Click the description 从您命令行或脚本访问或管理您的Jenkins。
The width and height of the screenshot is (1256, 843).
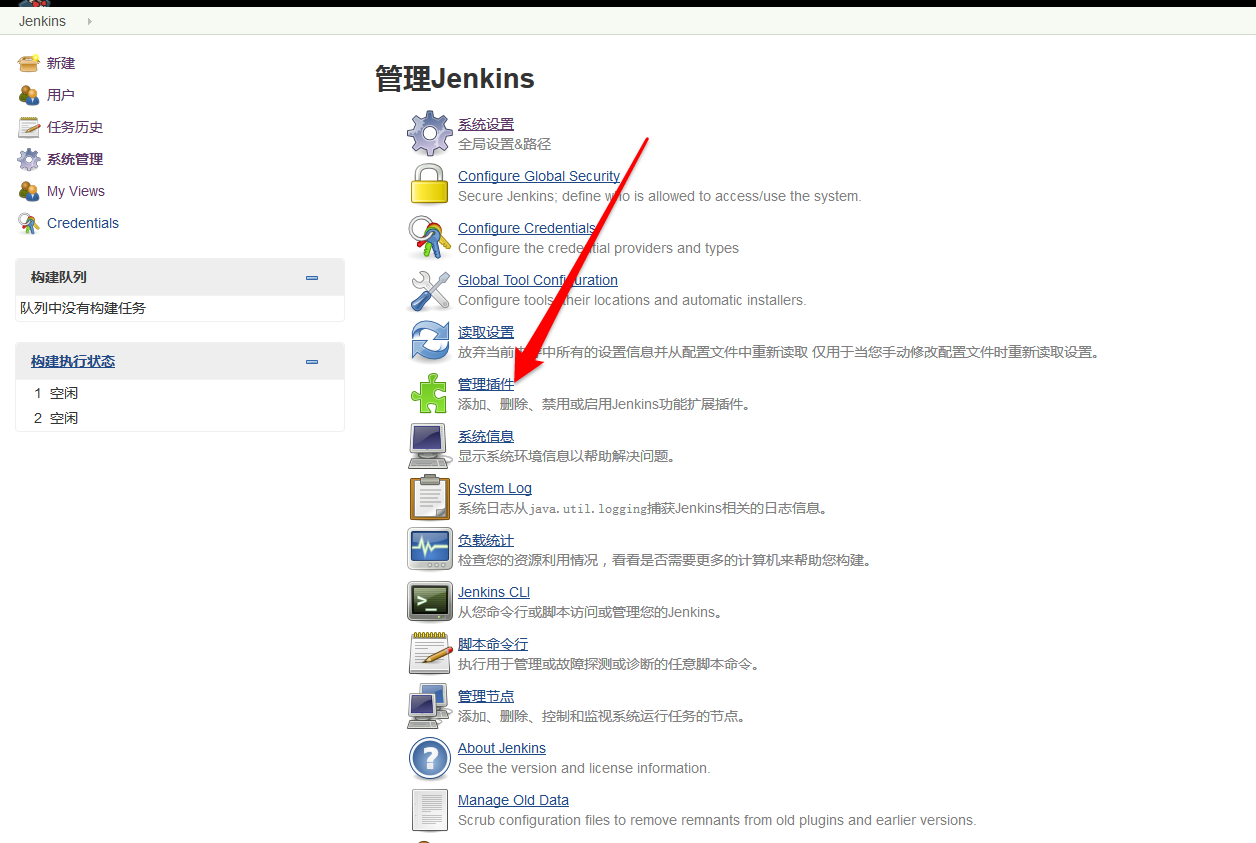(590, 612)
